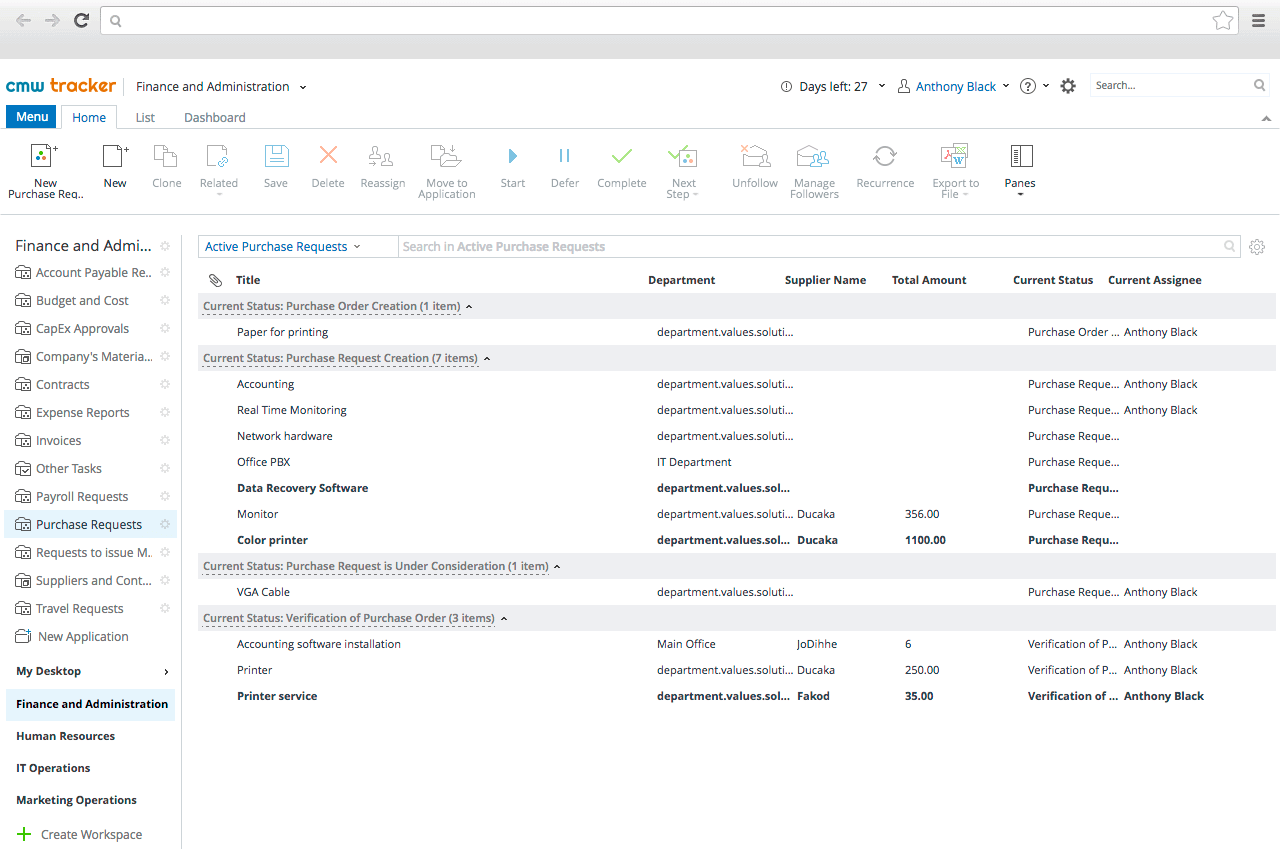1280x859 pixels.
Task: Toggle favorite star beside Purchase Requests
Action: (x=165, y=524)
